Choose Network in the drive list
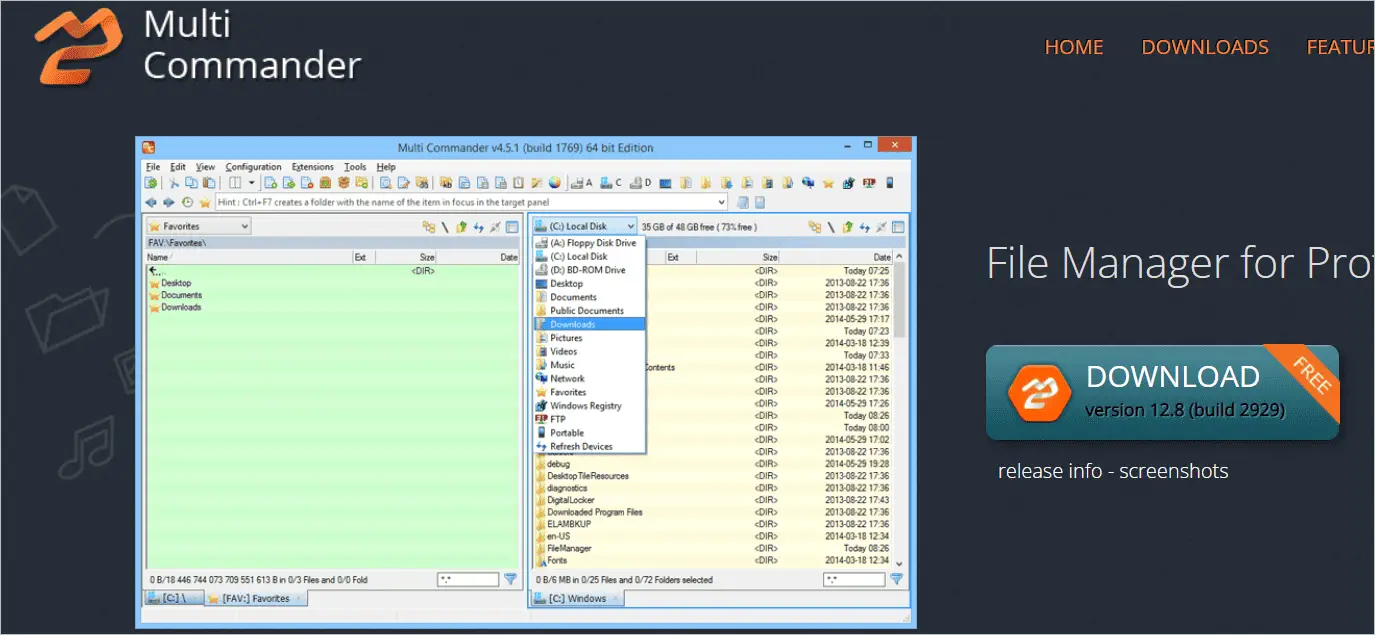 pyautogui.click(x=590, y=379)
